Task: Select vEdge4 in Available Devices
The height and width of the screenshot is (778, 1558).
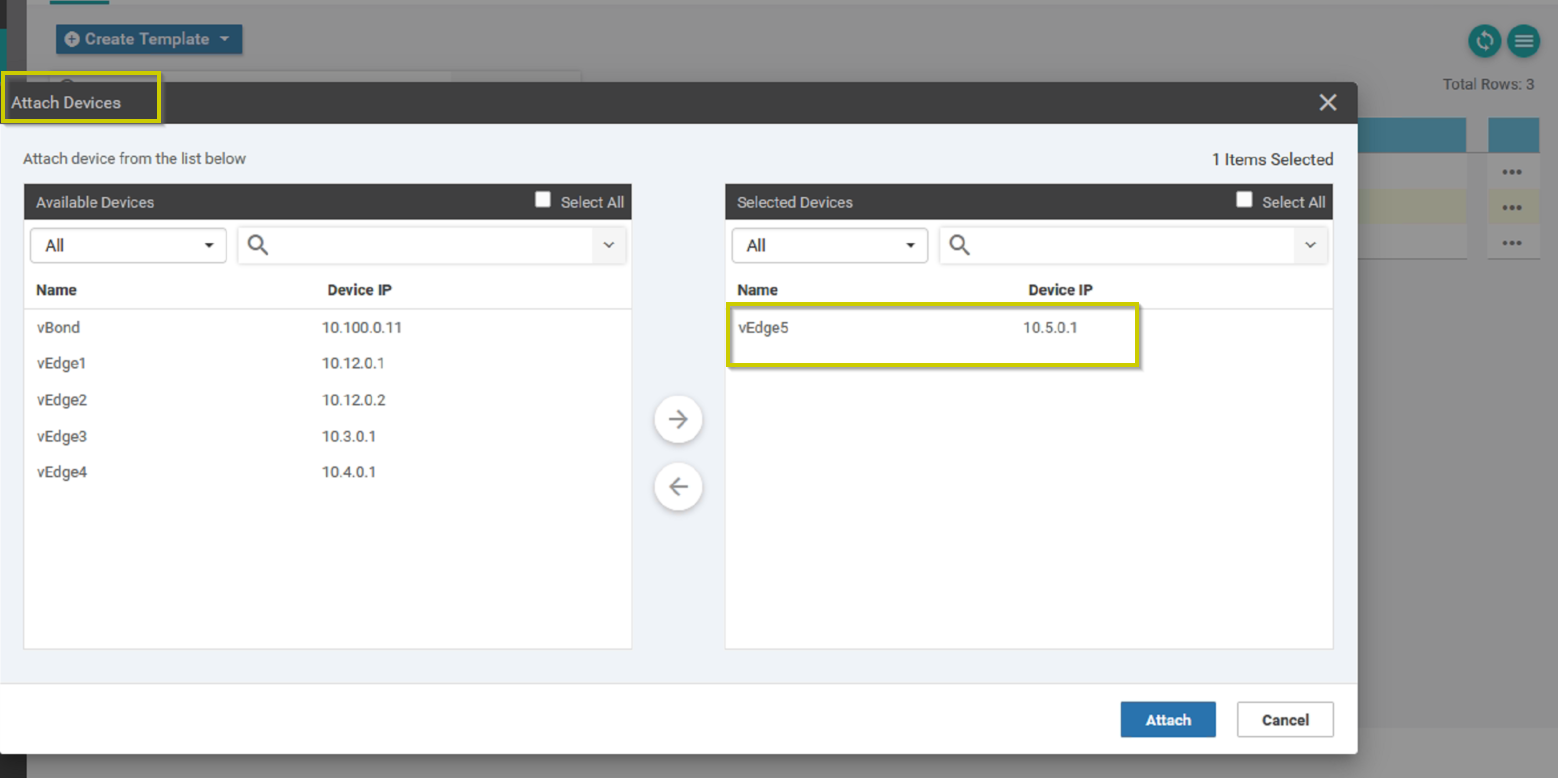Action: [x=328, y=472]
